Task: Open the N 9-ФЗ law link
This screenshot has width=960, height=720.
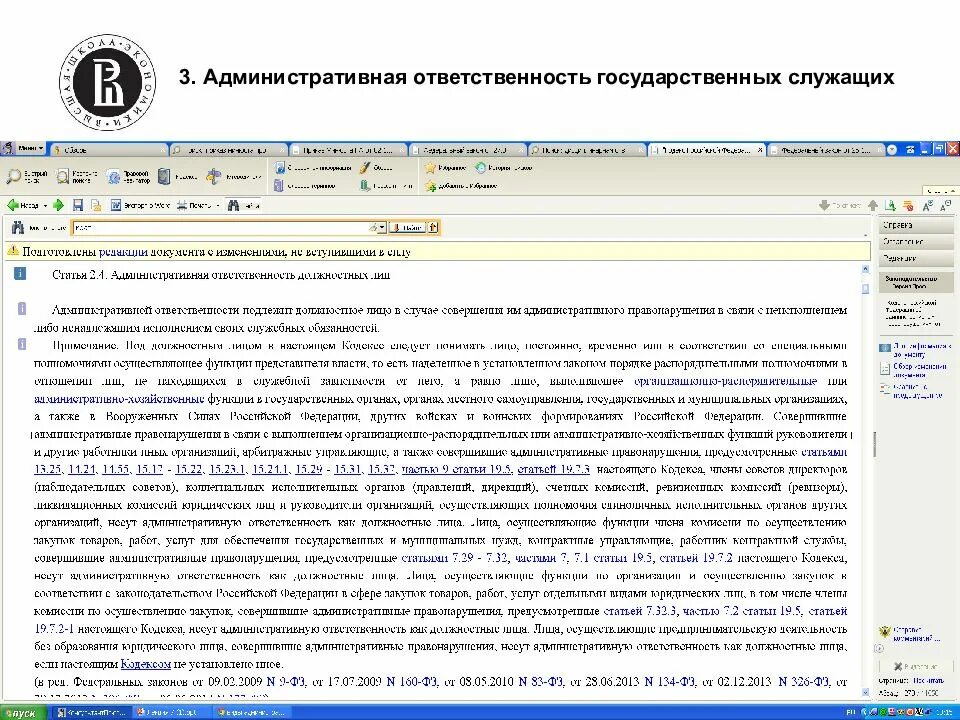Action: (x=287, y=681)
